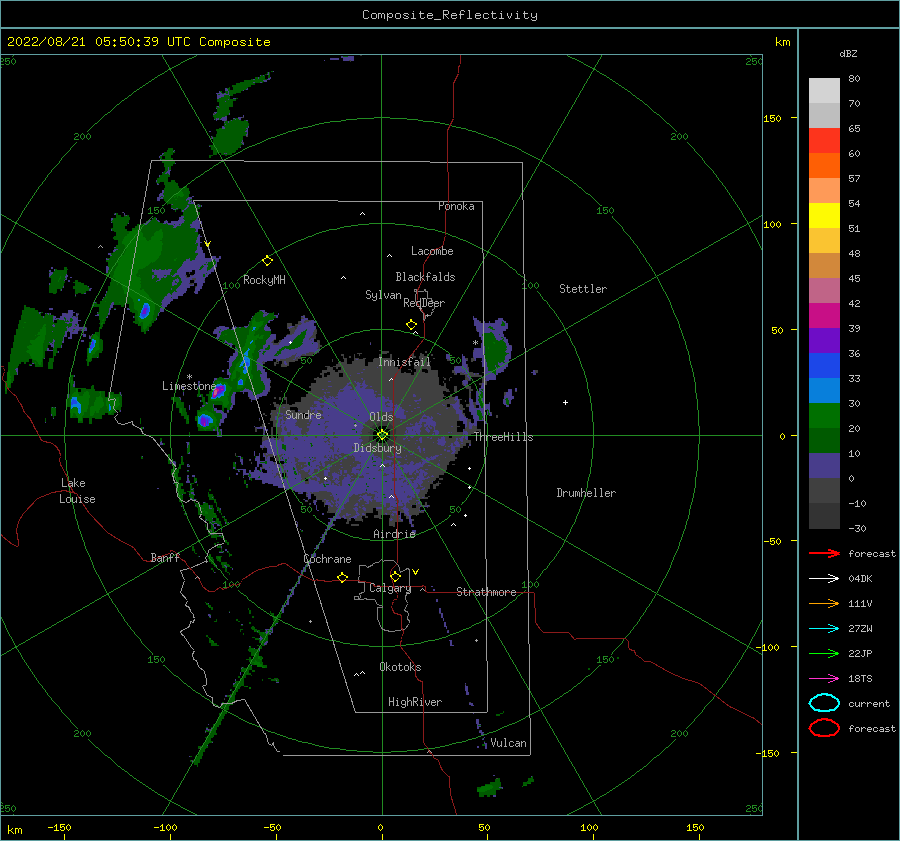Viewport: 900px width, 841px height.
Task: Click the radar site marker at Olds
Action: (382, 435)
